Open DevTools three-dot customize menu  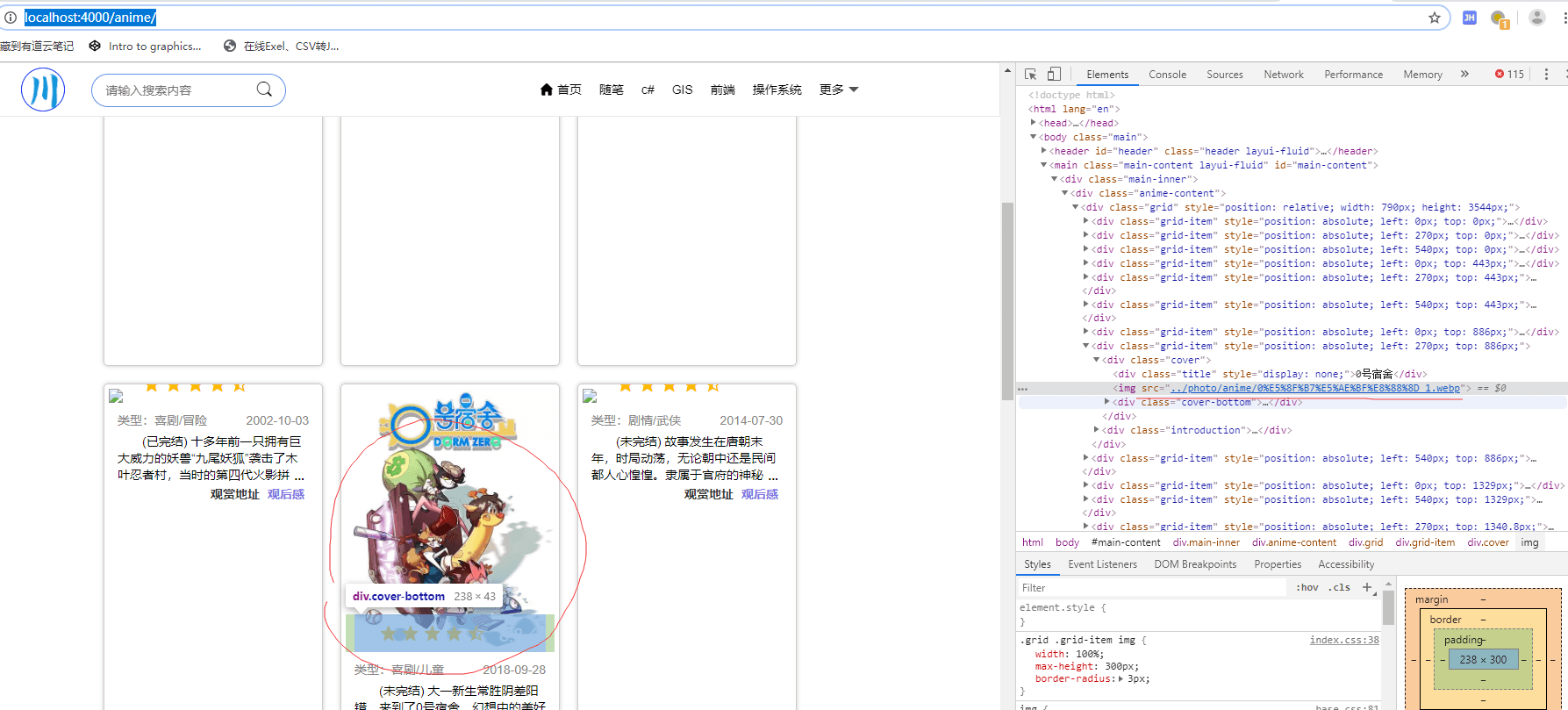click(x=1546, y=75)
